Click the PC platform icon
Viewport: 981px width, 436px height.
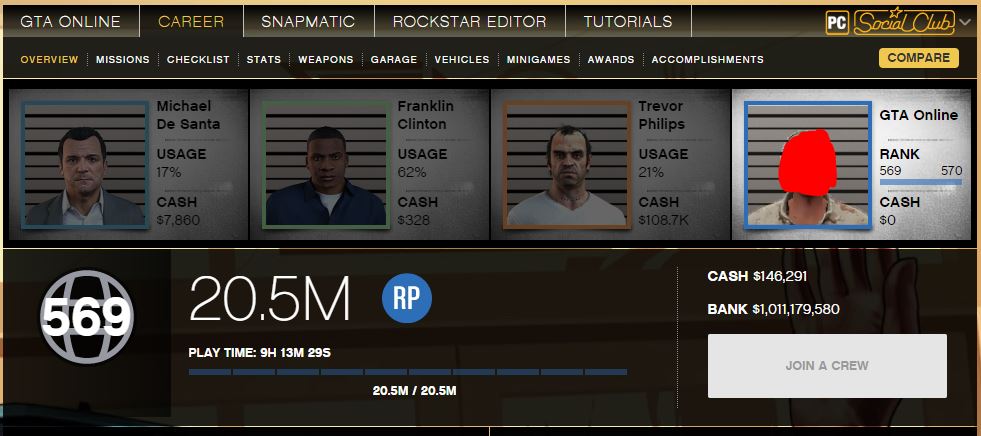point(836,23)
